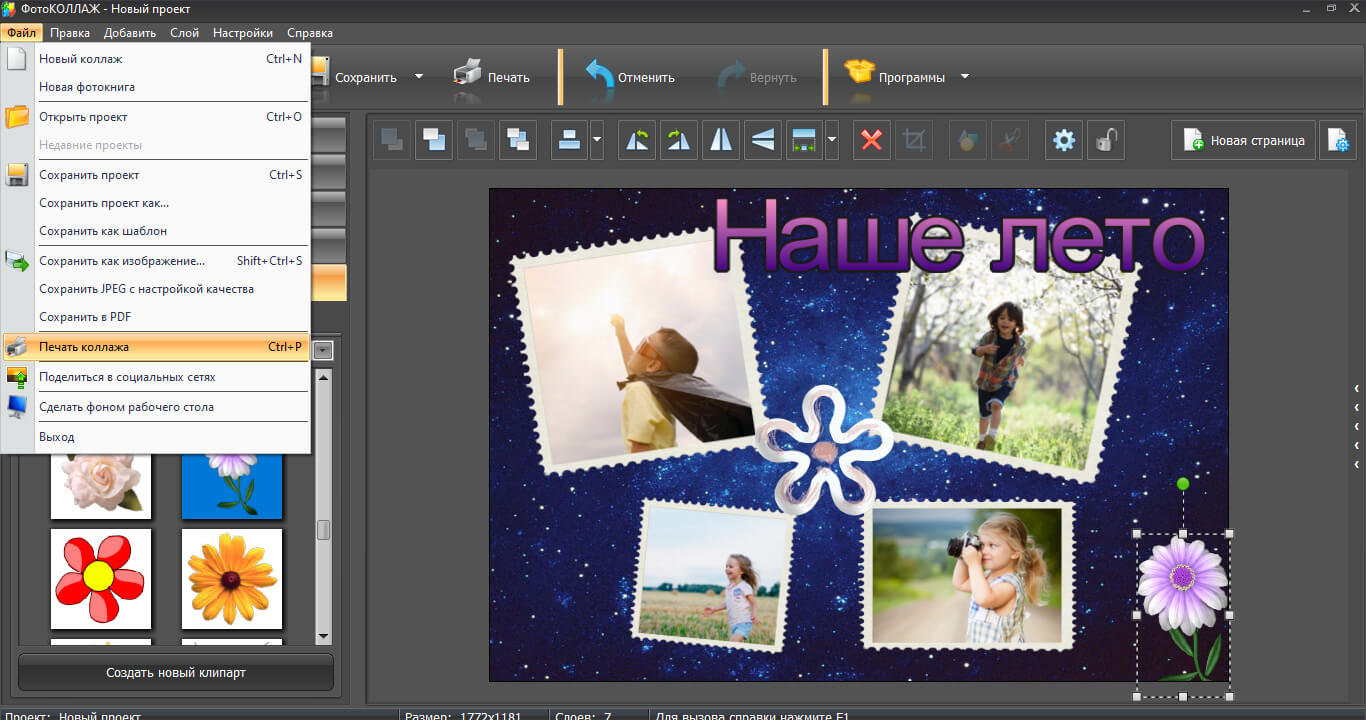Select the orange daisy clipart thumbnail

(x=232, y=579)
